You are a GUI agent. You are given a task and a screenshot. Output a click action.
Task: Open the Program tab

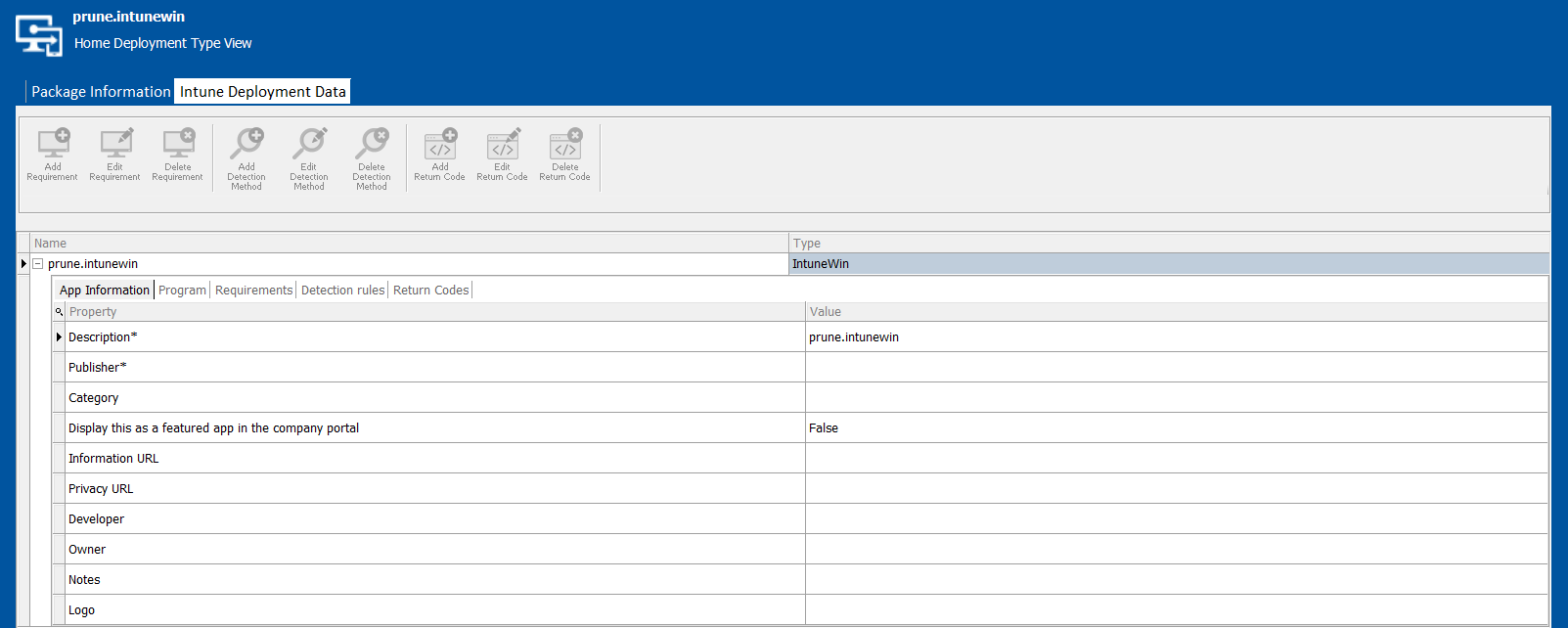tap(182, 291)
